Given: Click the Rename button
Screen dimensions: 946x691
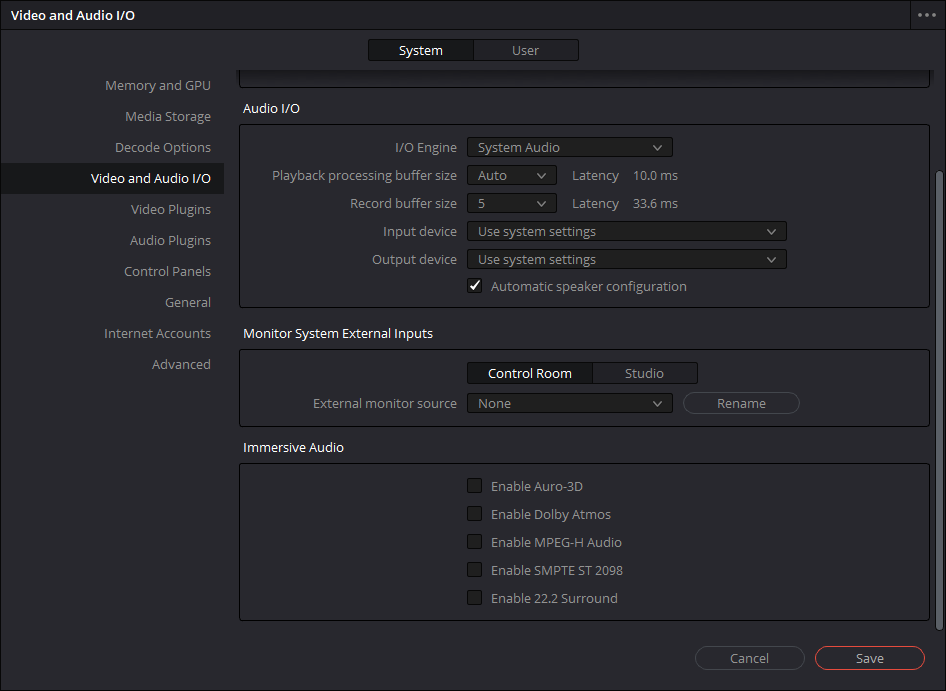Looking at the screenshot, I should click(741, 403).
